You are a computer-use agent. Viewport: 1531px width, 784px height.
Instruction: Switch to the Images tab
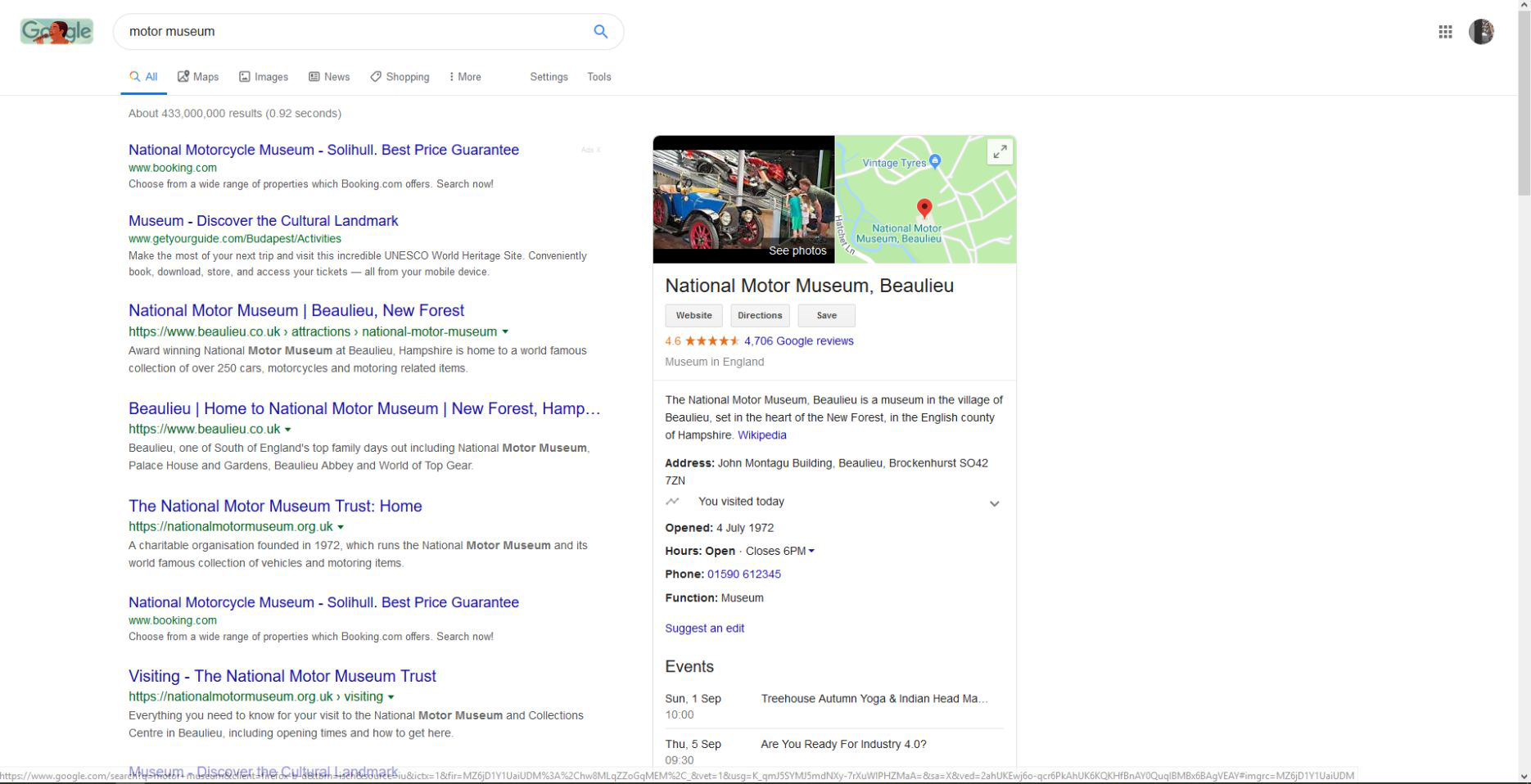click(x=264, y=77)
